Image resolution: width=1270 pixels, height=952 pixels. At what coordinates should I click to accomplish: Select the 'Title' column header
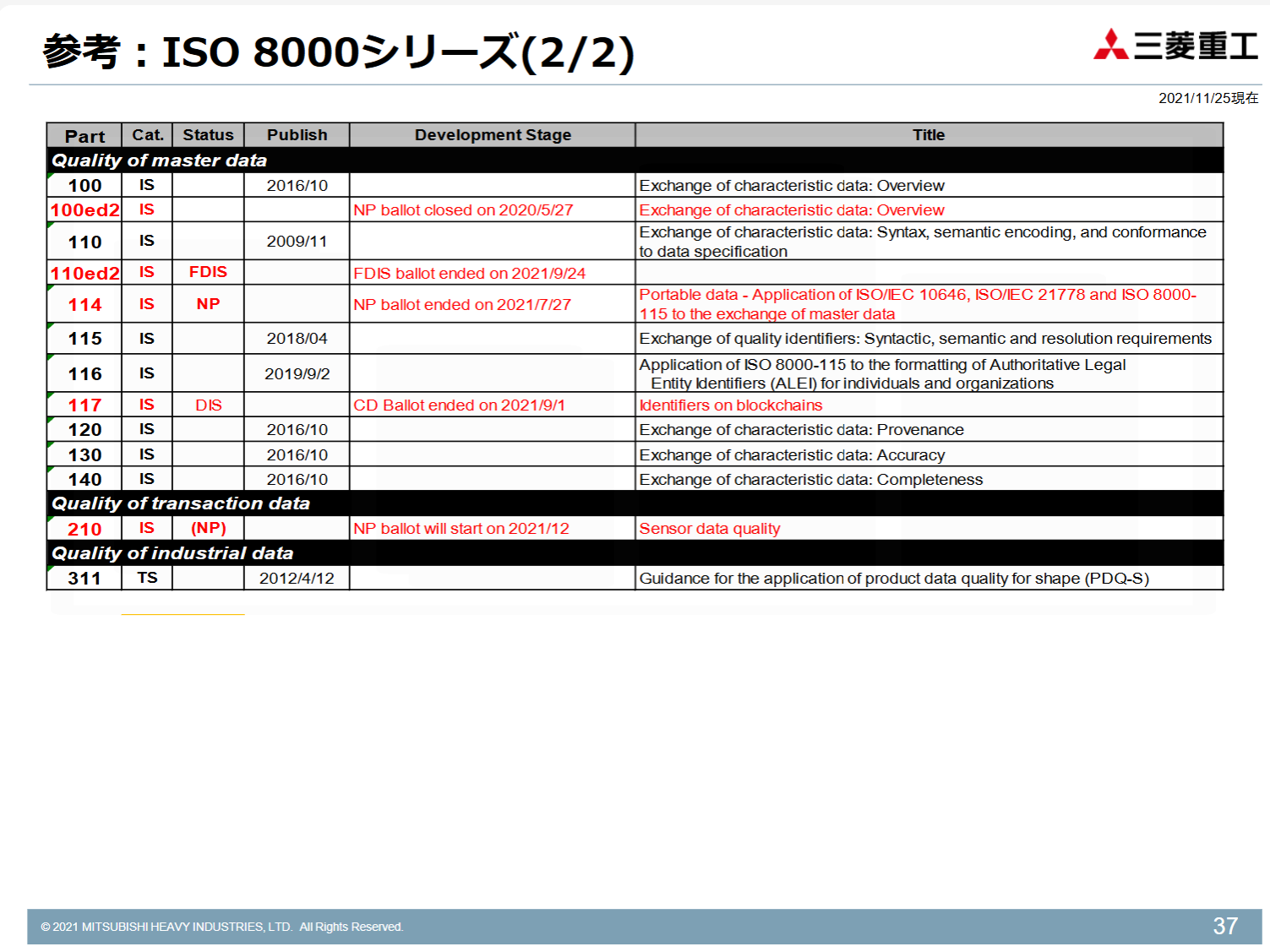pyautogui.click(x=929, y=135)
